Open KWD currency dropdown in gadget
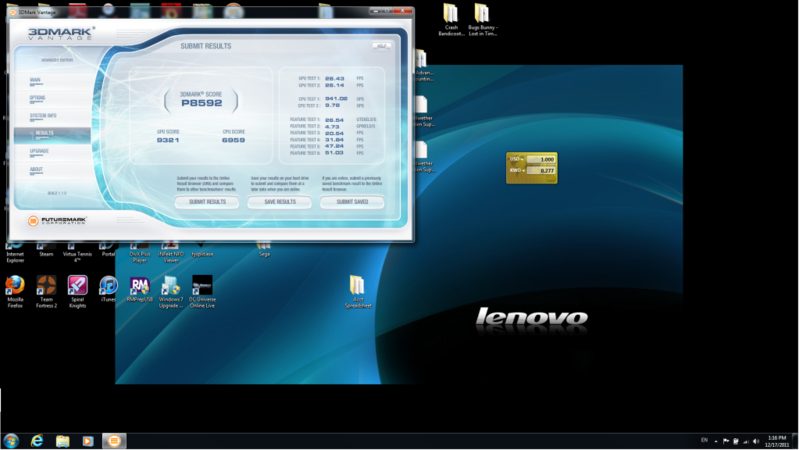 516,170
